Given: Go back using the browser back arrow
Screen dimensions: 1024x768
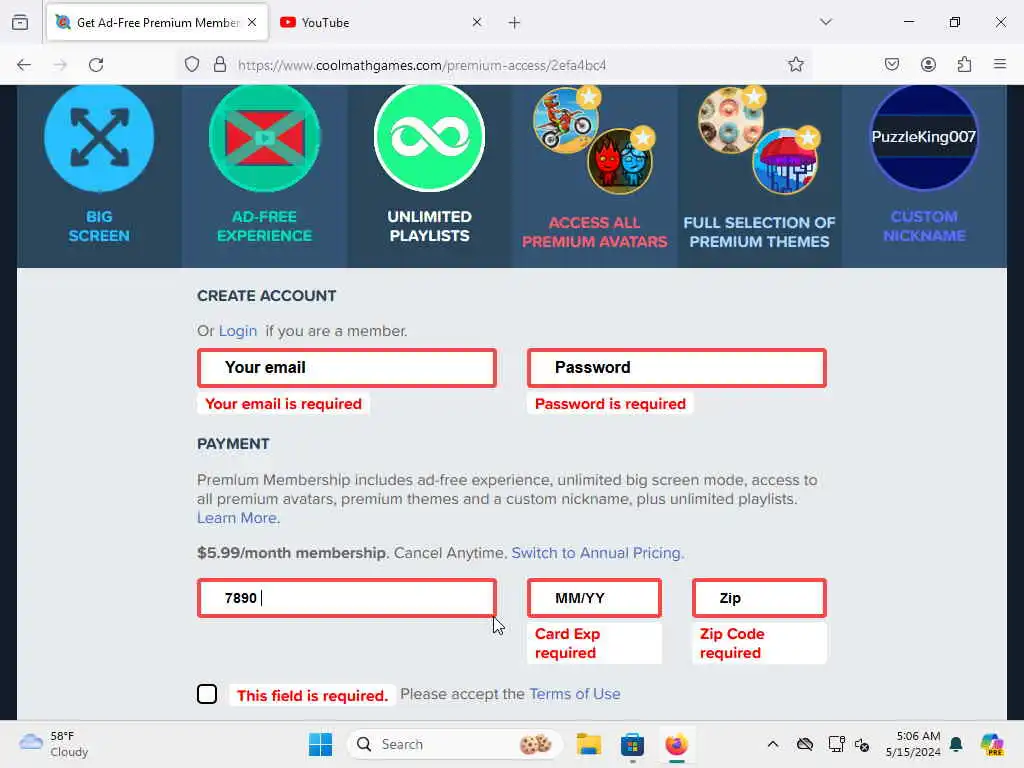Looking at the screenshot, I should tap(24, 65).
